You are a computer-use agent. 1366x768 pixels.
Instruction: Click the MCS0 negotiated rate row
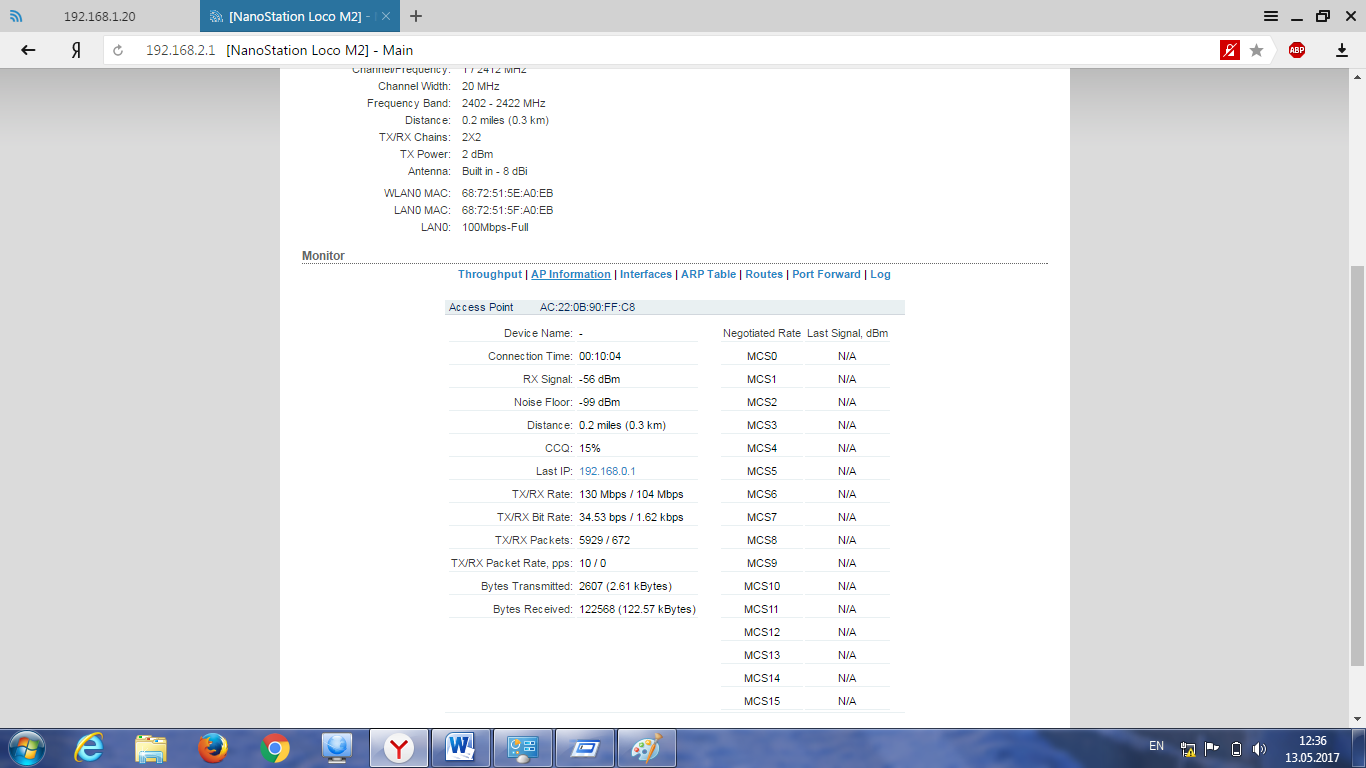pyautogui.click(x=804, y=356)
